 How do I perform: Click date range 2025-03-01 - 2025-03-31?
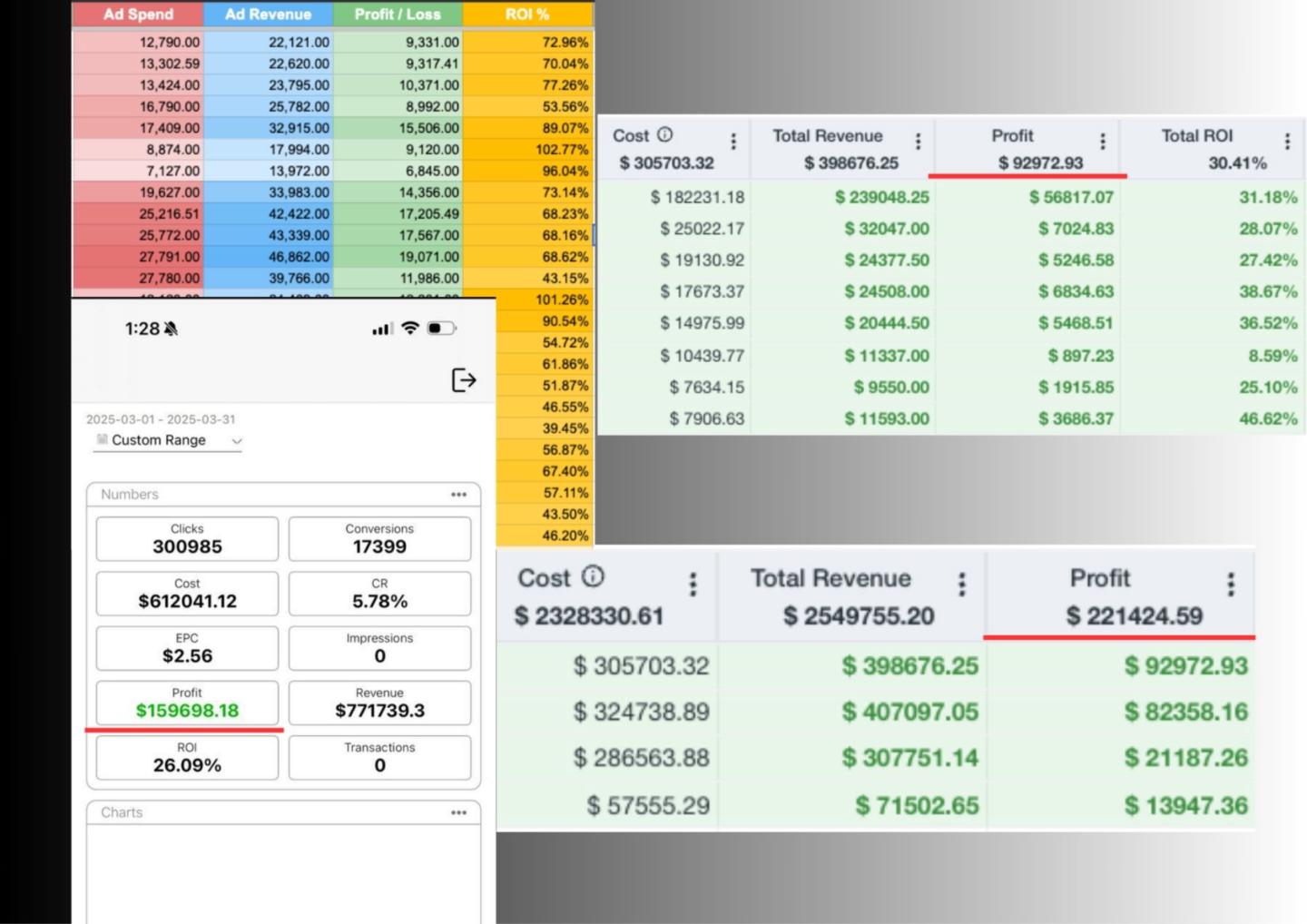coord(161,419)
